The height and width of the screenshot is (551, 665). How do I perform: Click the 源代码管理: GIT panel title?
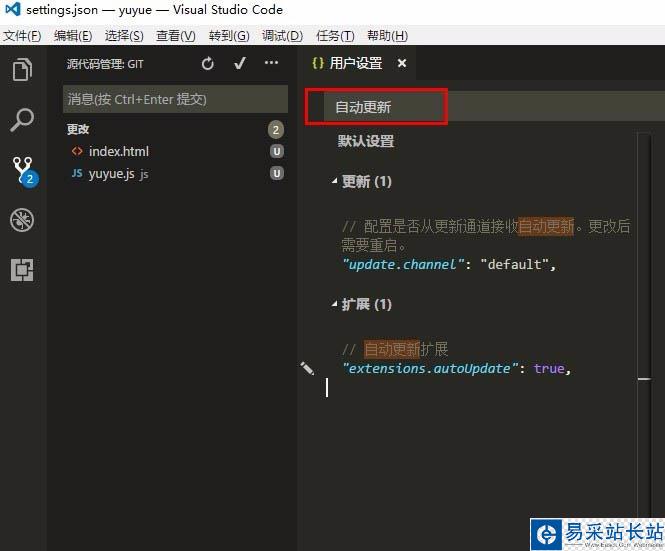click(105, 64)
